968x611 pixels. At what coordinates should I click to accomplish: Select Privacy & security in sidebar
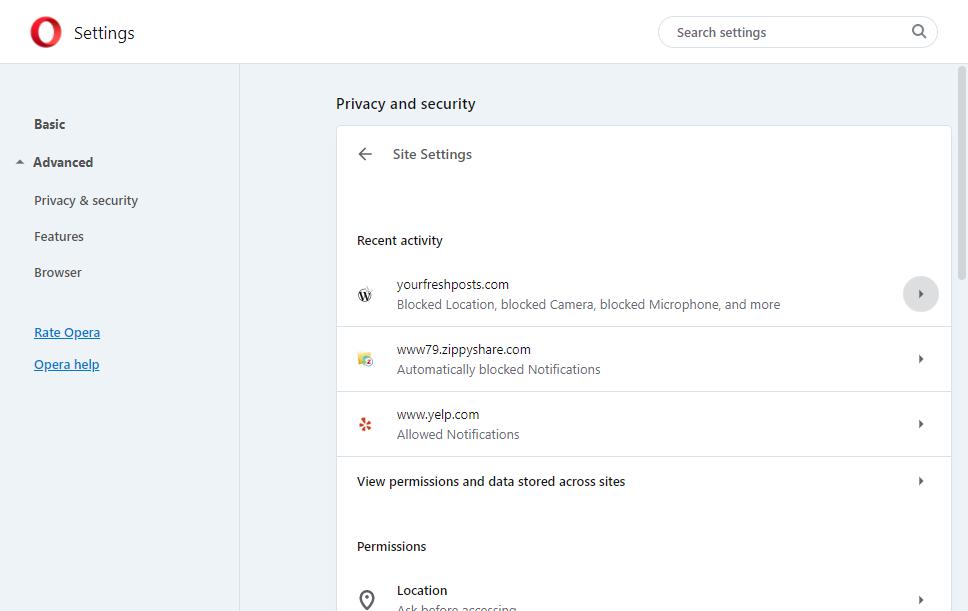coord(86,200)
